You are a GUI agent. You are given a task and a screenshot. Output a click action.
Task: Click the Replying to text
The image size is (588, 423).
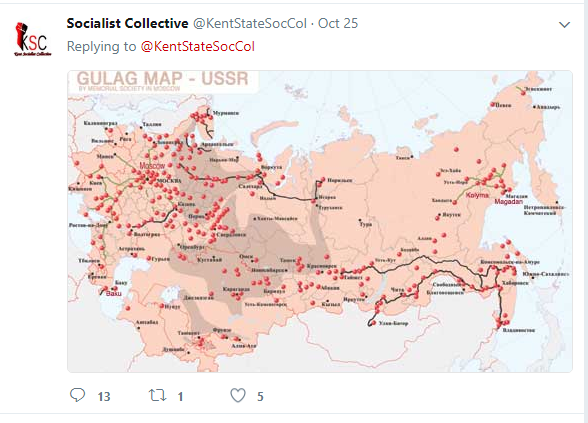[x=101, y=46]
